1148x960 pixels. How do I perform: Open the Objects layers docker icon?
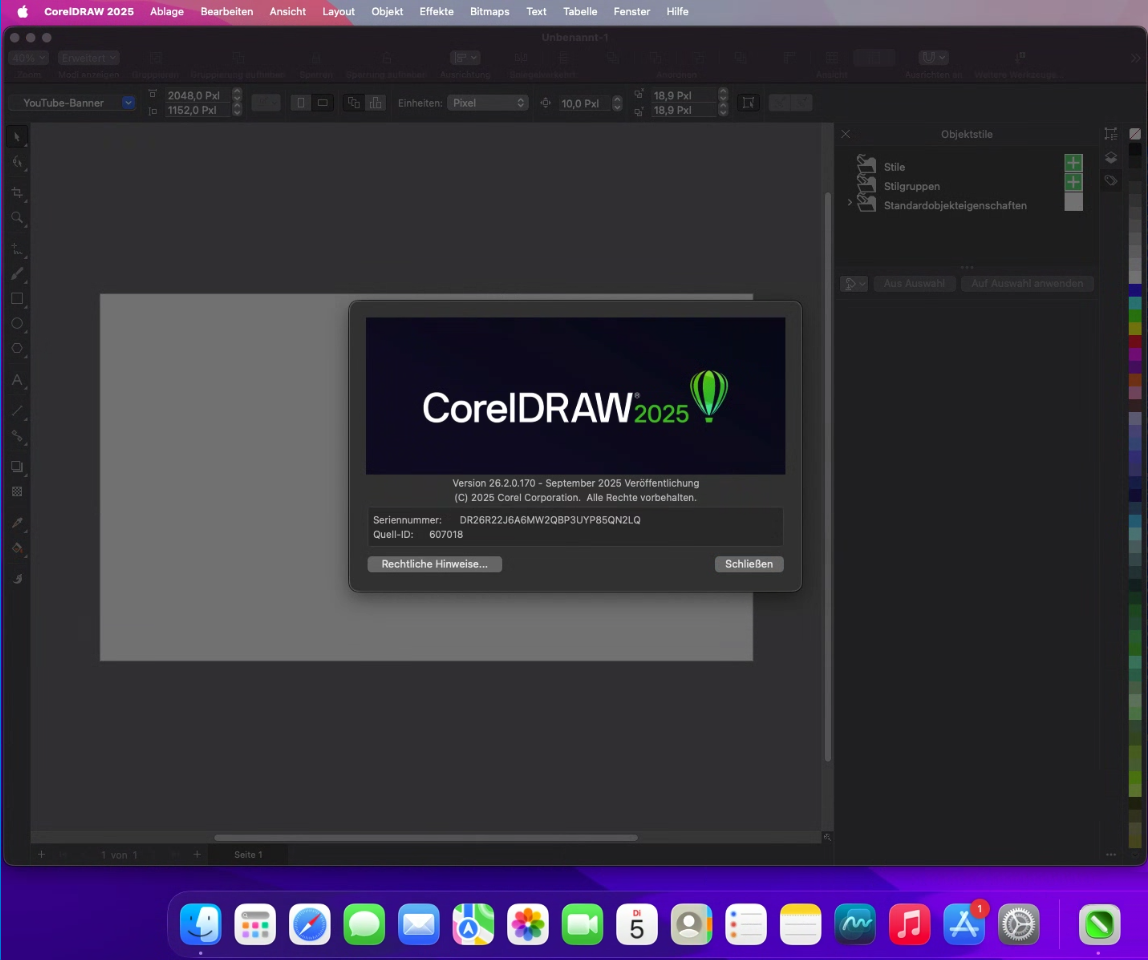1111,157
